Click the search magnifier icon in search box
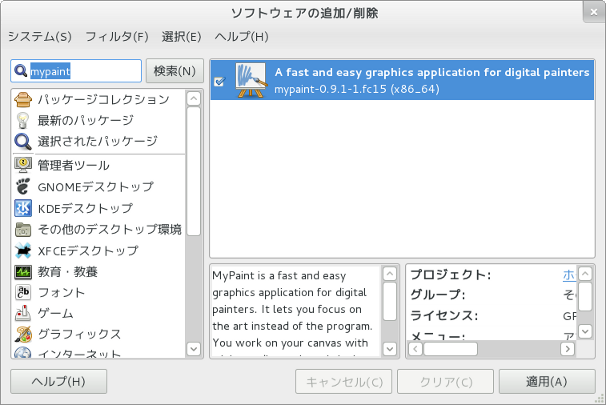 pos(20,71)
